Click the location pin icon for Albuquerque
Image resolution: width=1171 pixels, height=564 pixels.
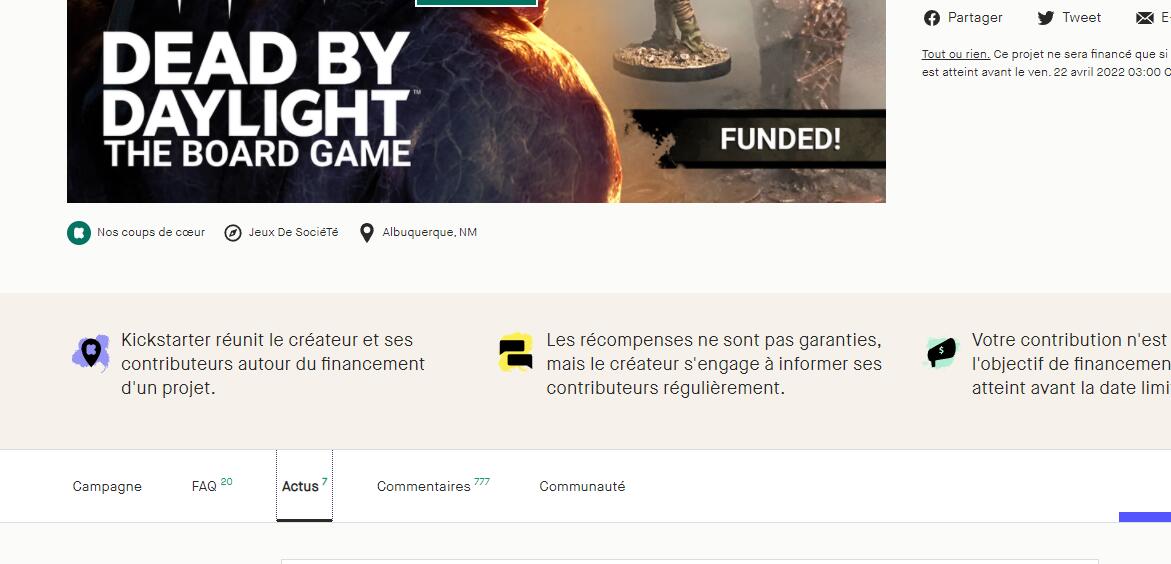pyautogui.click(x=367, y=233)
